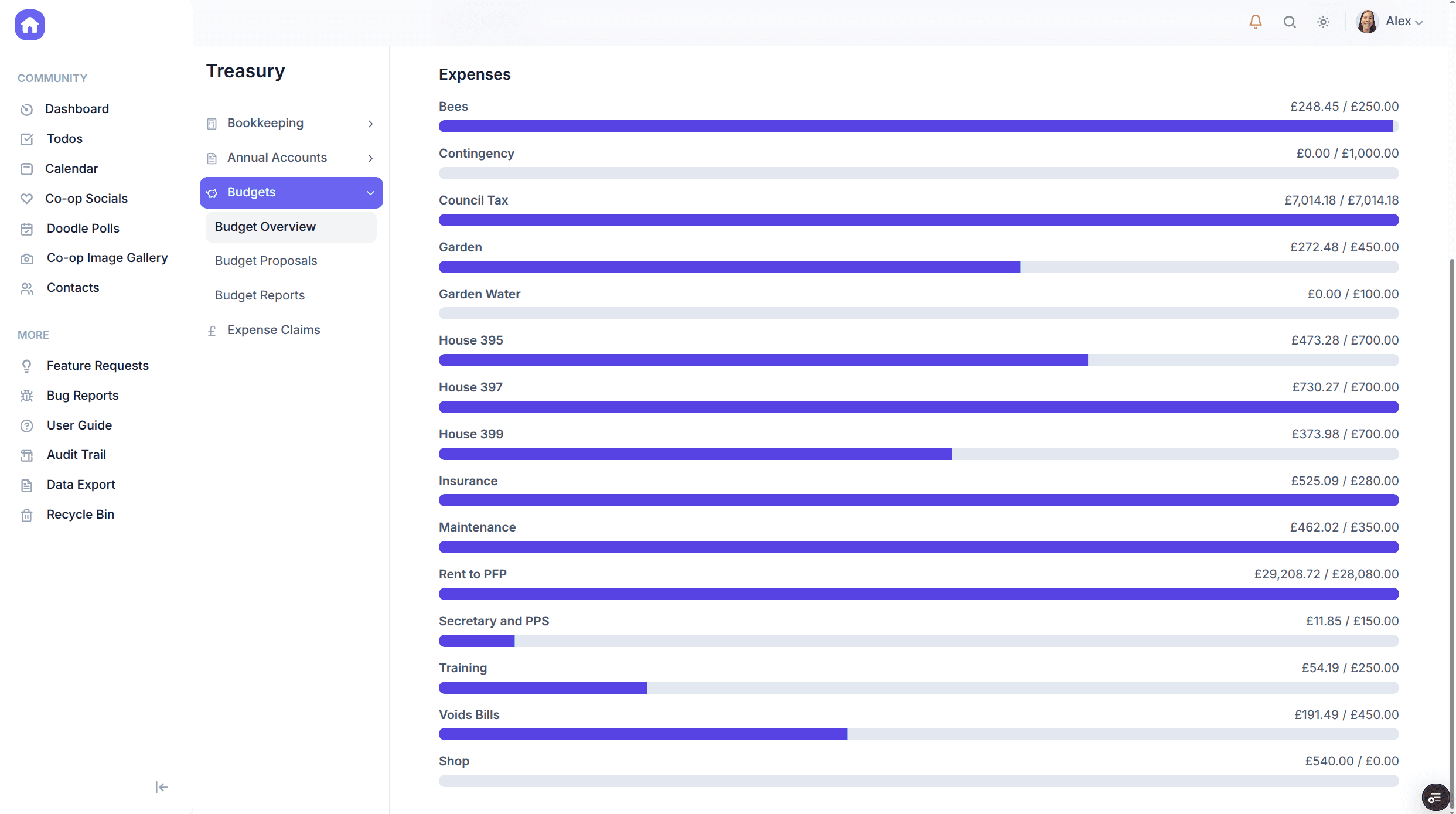The width and height of the screenshot is (1456, 814).
Task: Open the notifications bell
Action: tap(1255, 22)
